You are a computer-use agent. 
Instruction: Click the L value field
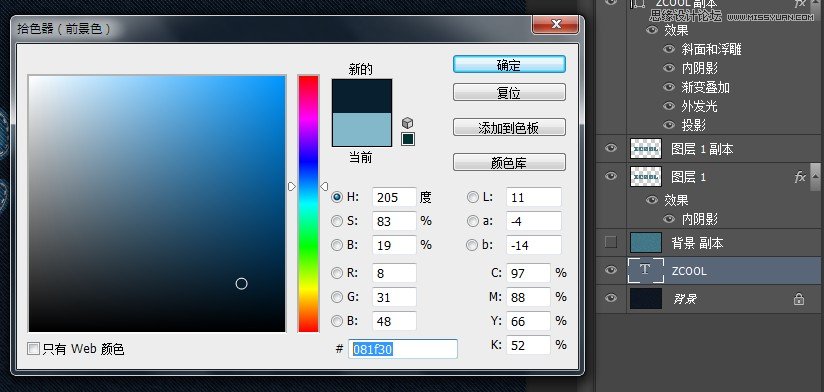tap(534, 197)
